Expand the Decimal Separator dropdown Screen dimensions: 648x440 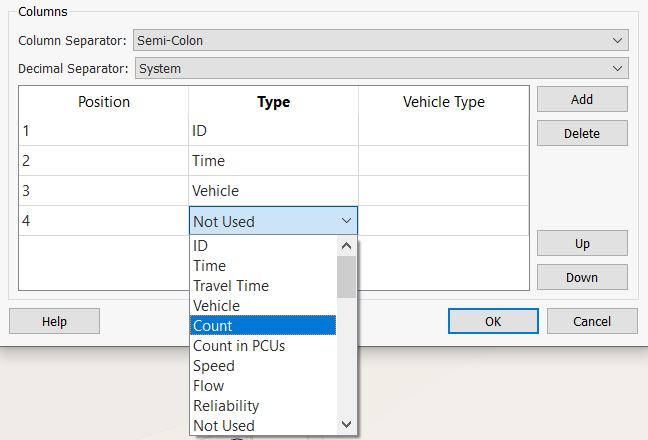tap(380, 69)
